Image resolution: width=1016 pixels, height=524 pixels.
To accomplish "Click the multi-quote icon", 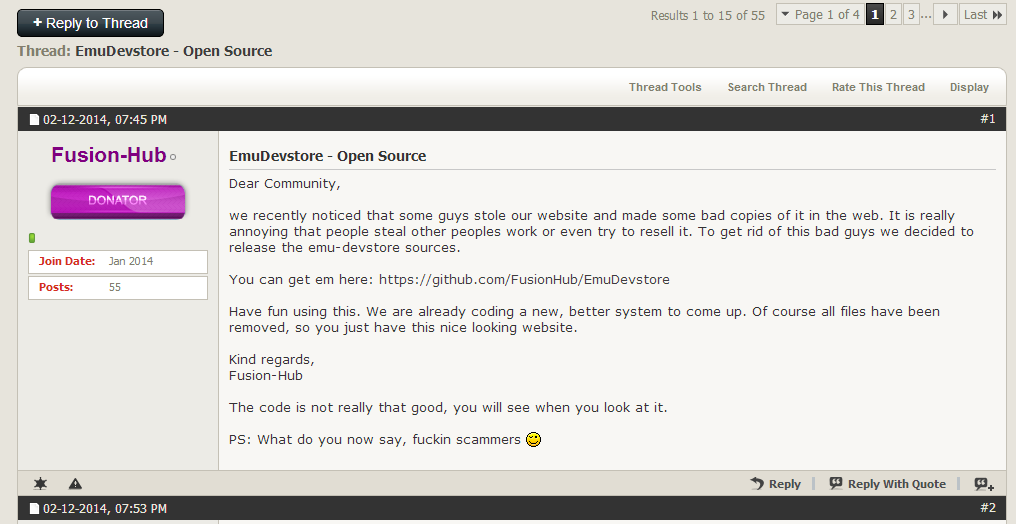I will pos(984,484).
